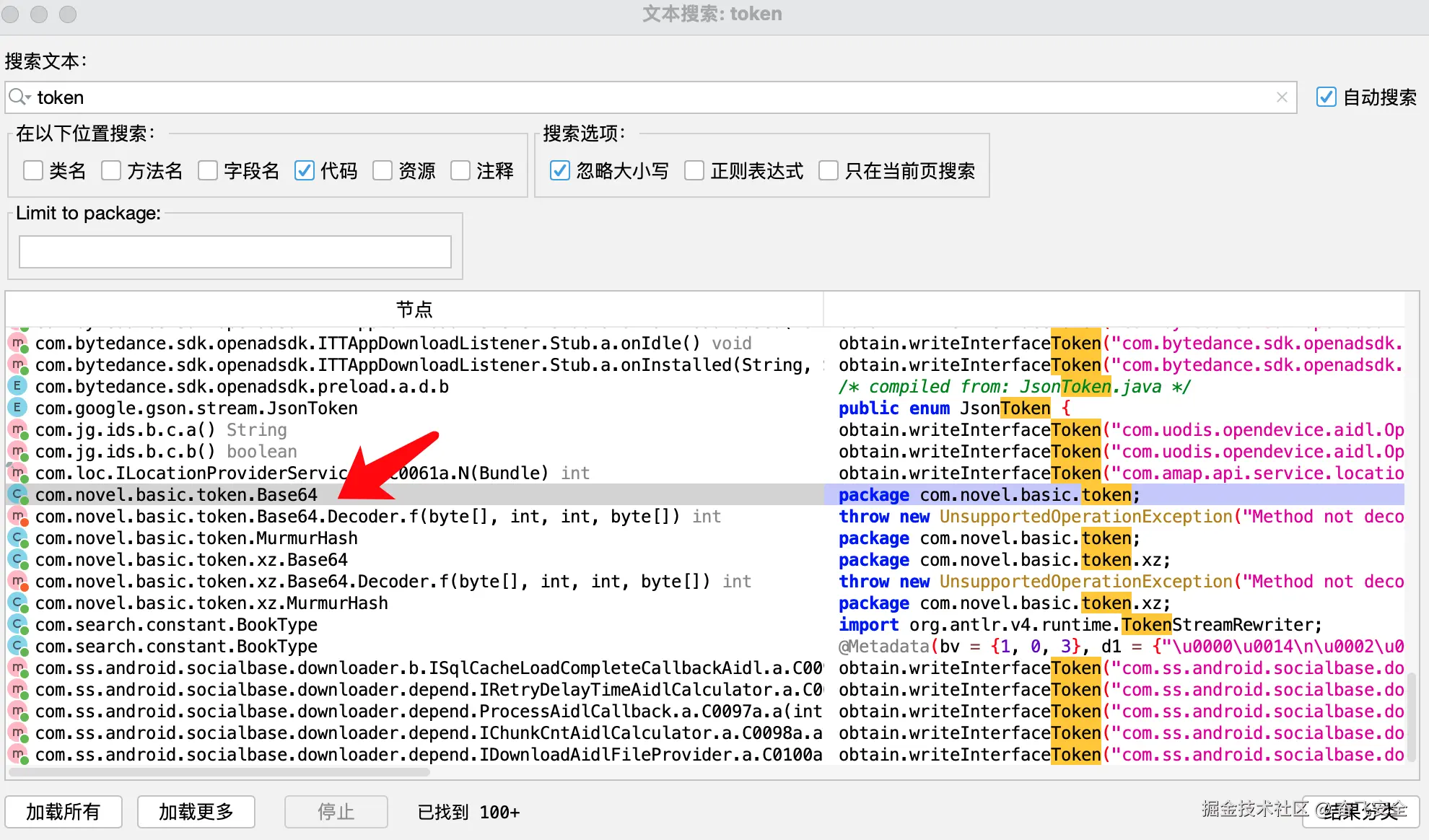Click the Limit to package input field

(235, 252)
